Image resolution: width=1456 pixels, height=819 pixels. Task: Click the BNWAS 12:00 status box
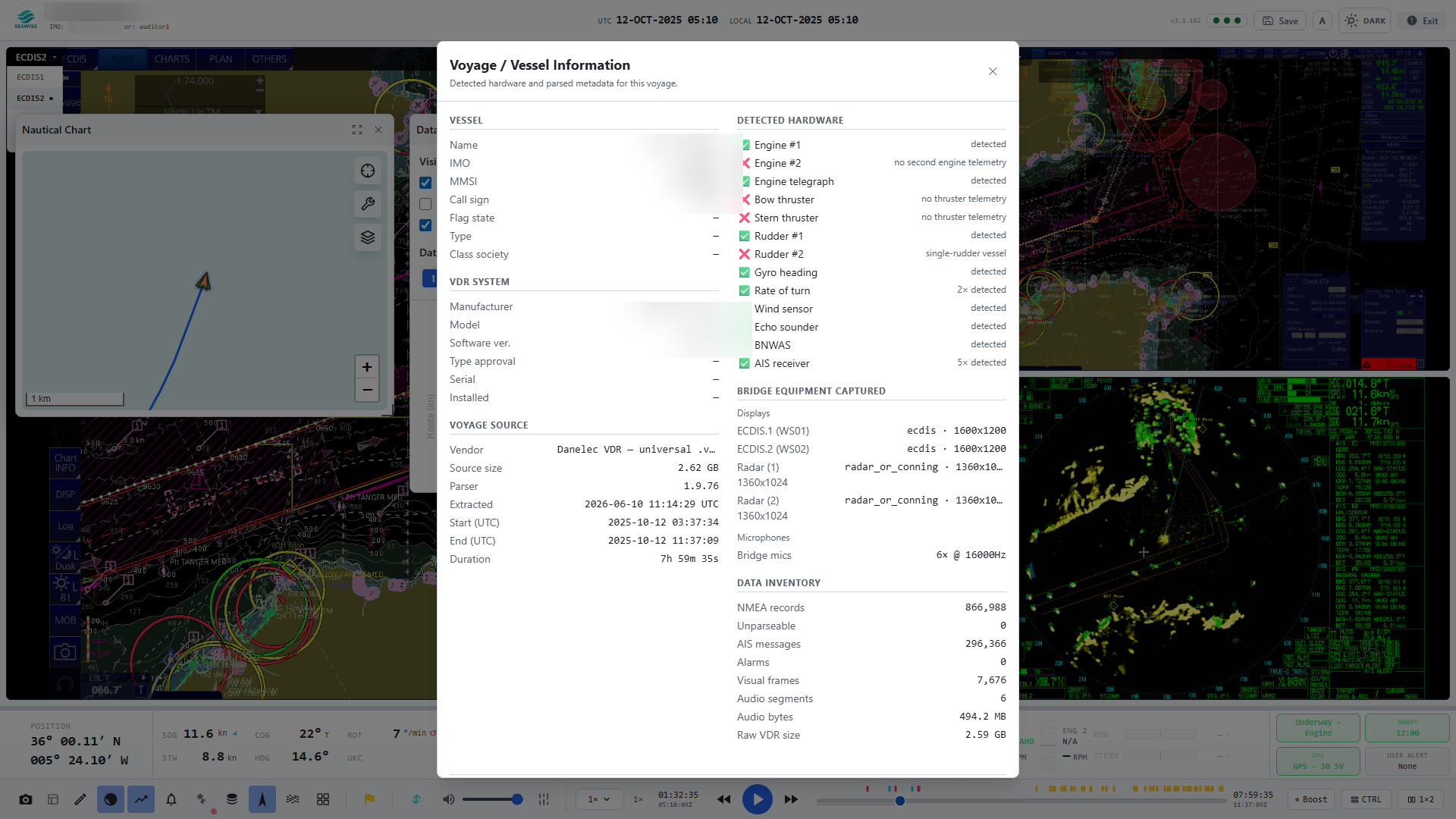[x=1407, y=728]
